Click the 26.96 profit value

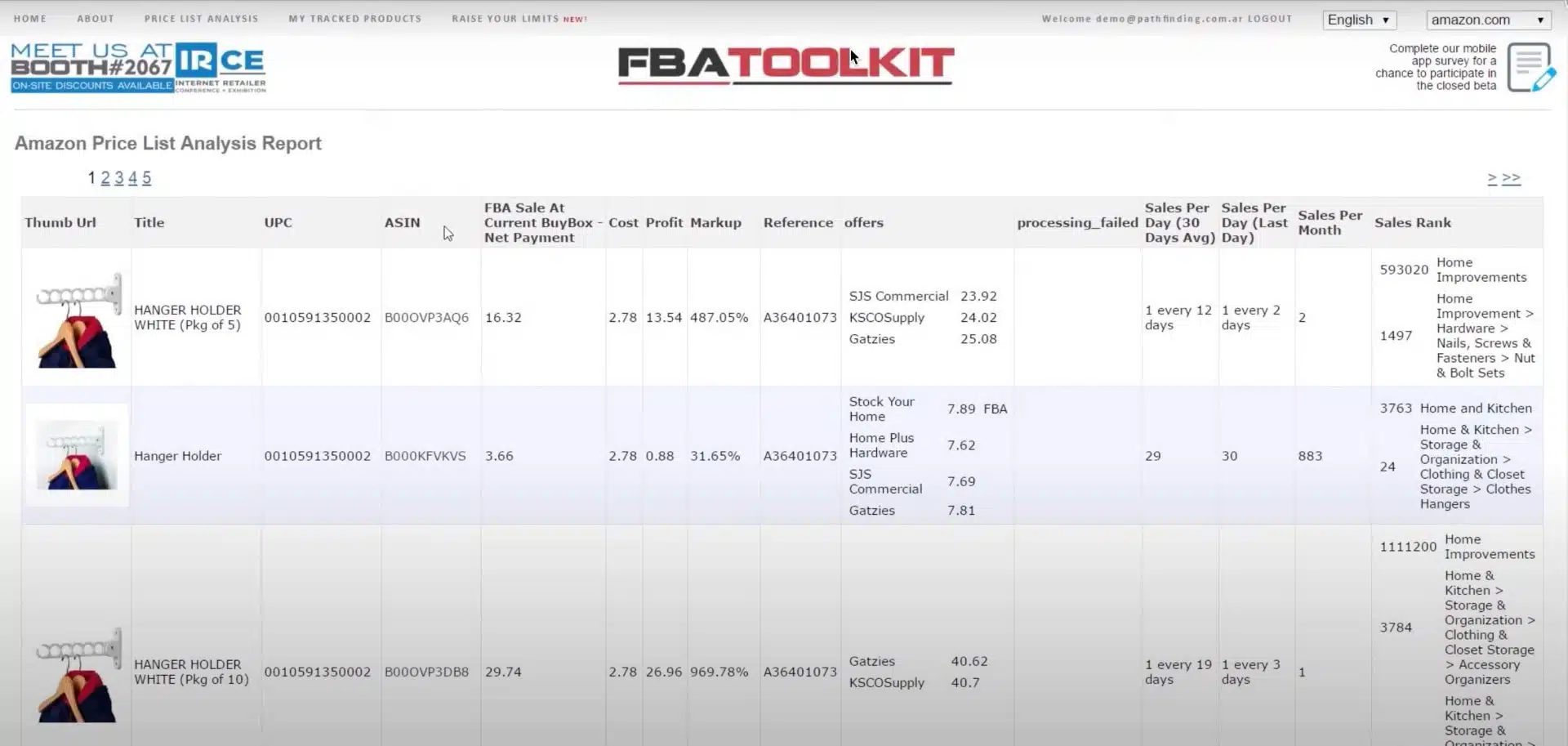click(663, 672)
